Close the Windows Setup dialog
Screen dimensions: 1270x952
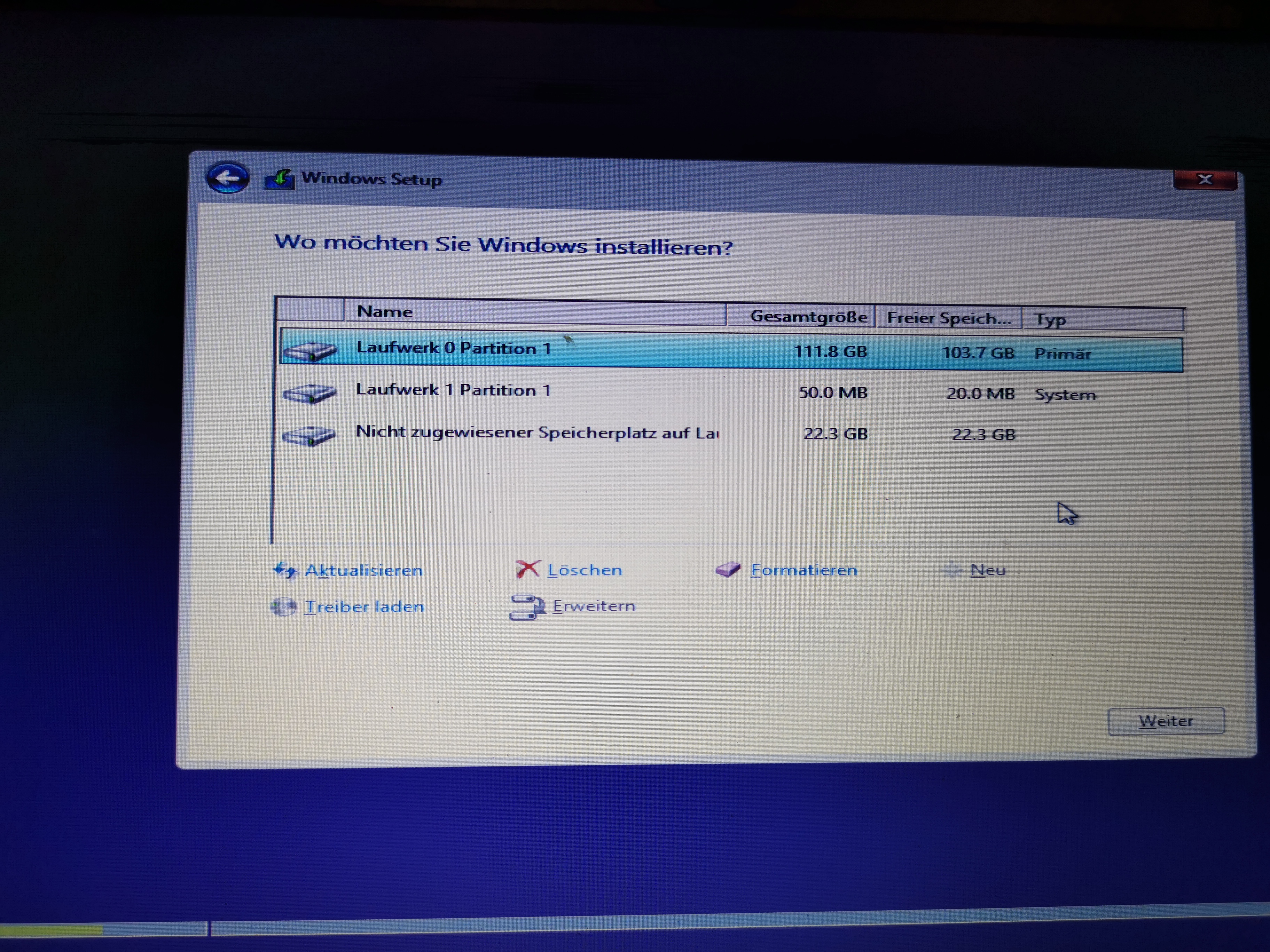(x=1205, y=180)
